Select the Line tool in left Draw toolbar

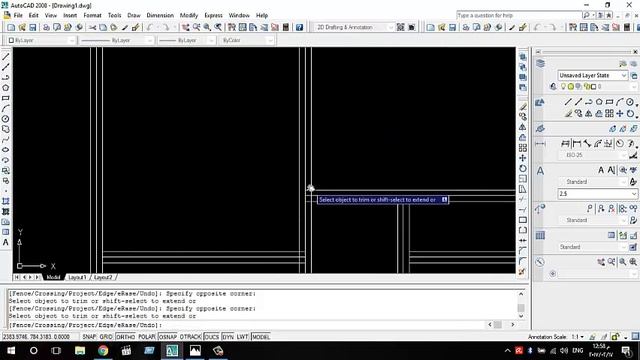[6, 57]
